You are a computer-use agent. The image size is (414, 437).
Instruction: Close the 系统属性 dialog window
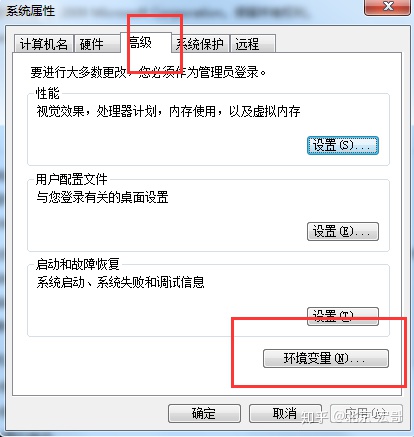[387, 7]
